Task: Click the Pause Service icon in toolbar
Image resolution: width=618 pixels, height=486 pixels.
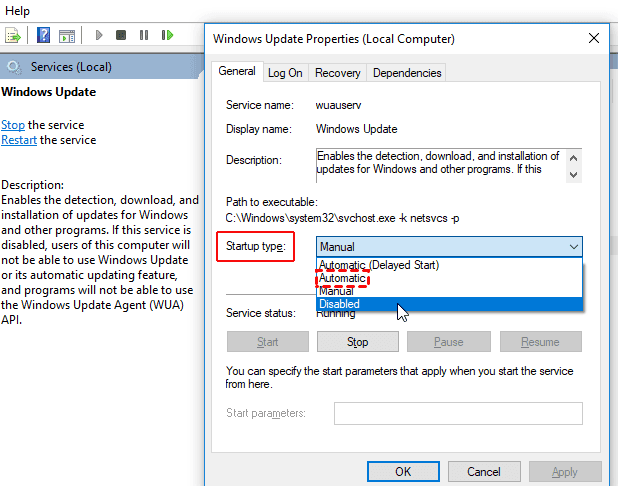Action: 144,35
